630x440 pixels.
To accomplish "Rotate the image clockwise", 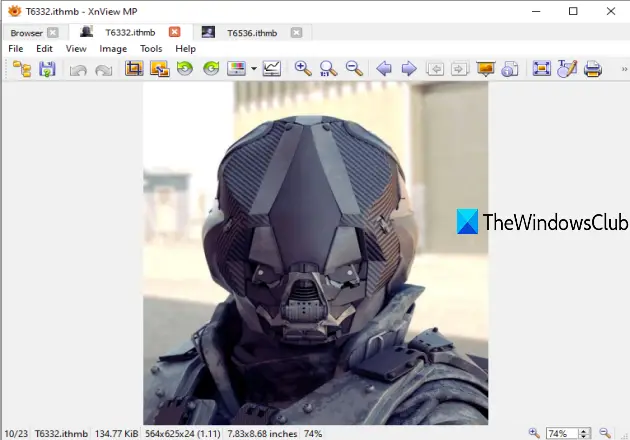I will click(211, 69).
